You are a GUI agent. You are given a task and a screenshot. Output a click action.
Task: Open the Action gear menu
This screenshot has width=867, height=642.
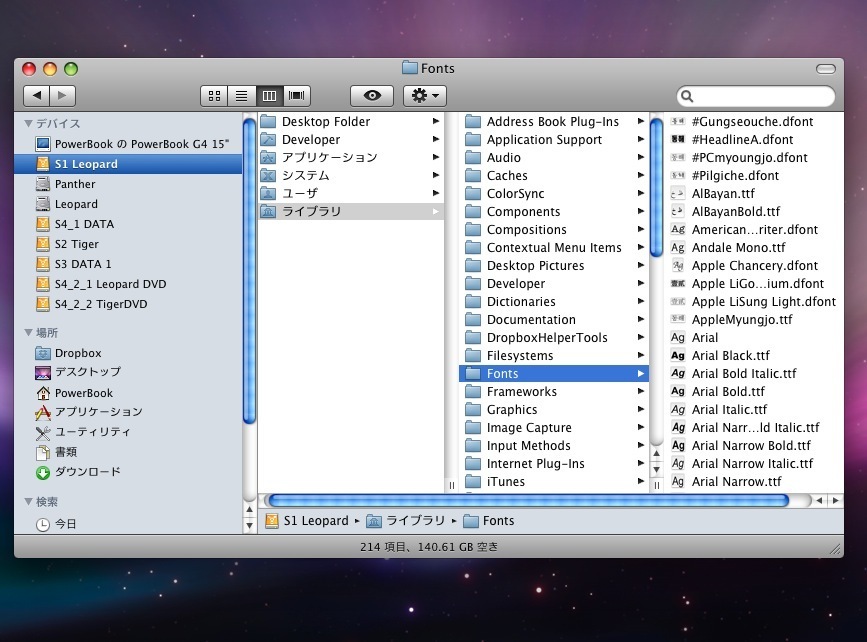tap(425, 96)
